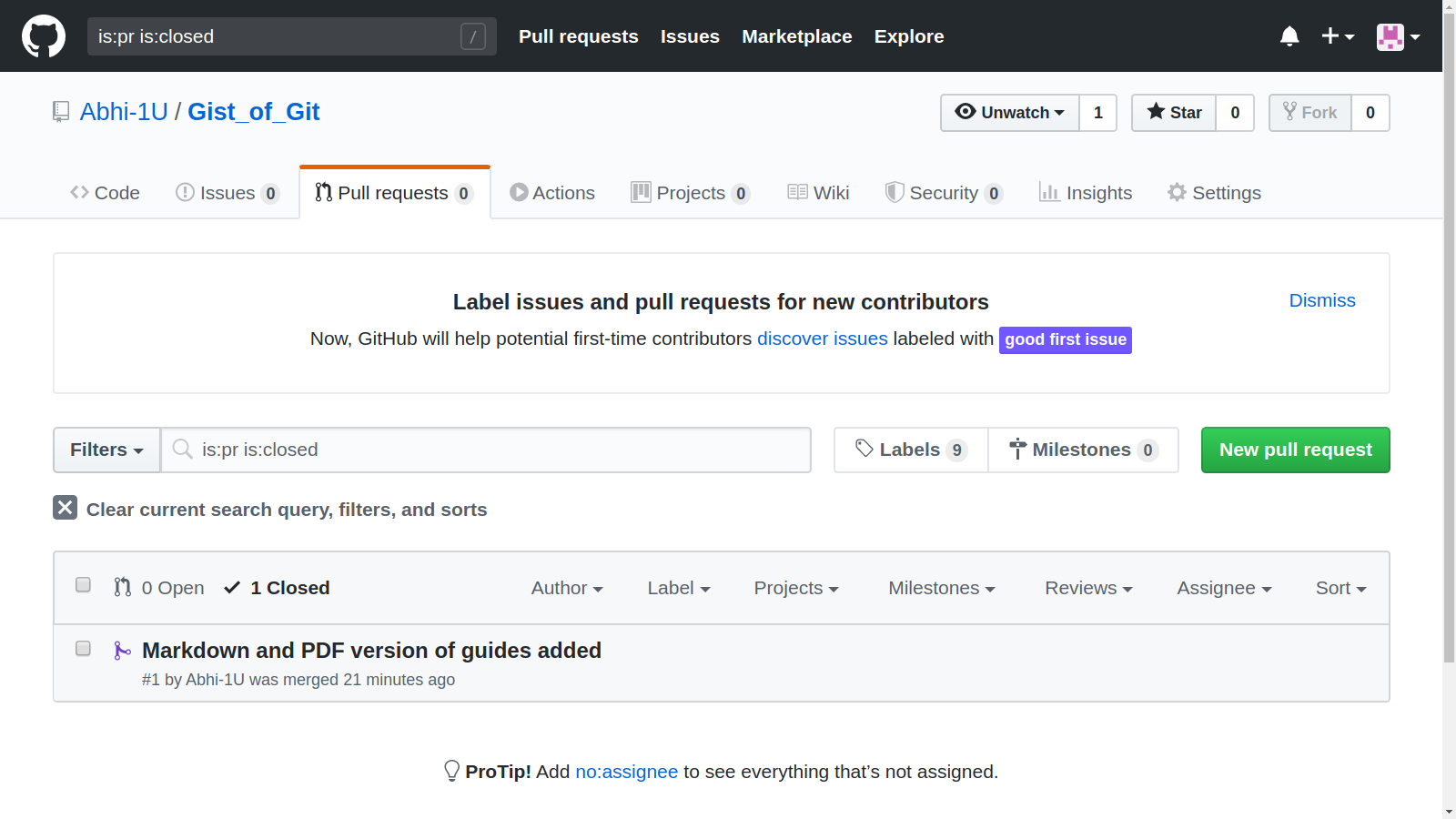This screenshot has height=819, width=1456.
Task: Open the Gist_of_Git repository link
Action: tap(254, 112)
